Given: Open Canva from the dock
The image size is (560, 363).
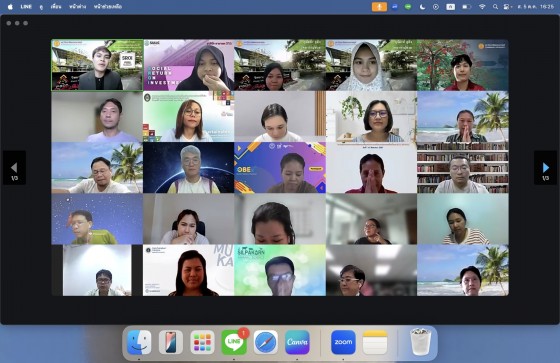Looking at the screenshot, I should pos(297,342).
